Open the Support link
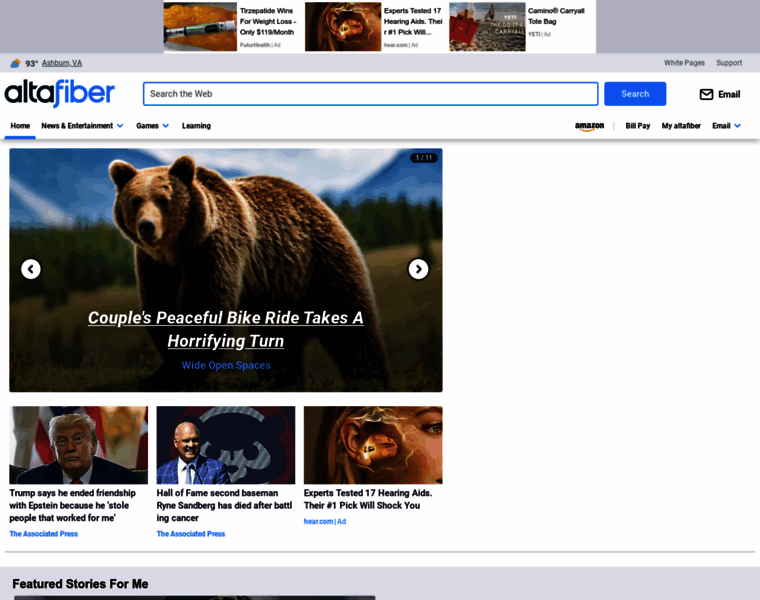760x600 pixels. (729, 63)
